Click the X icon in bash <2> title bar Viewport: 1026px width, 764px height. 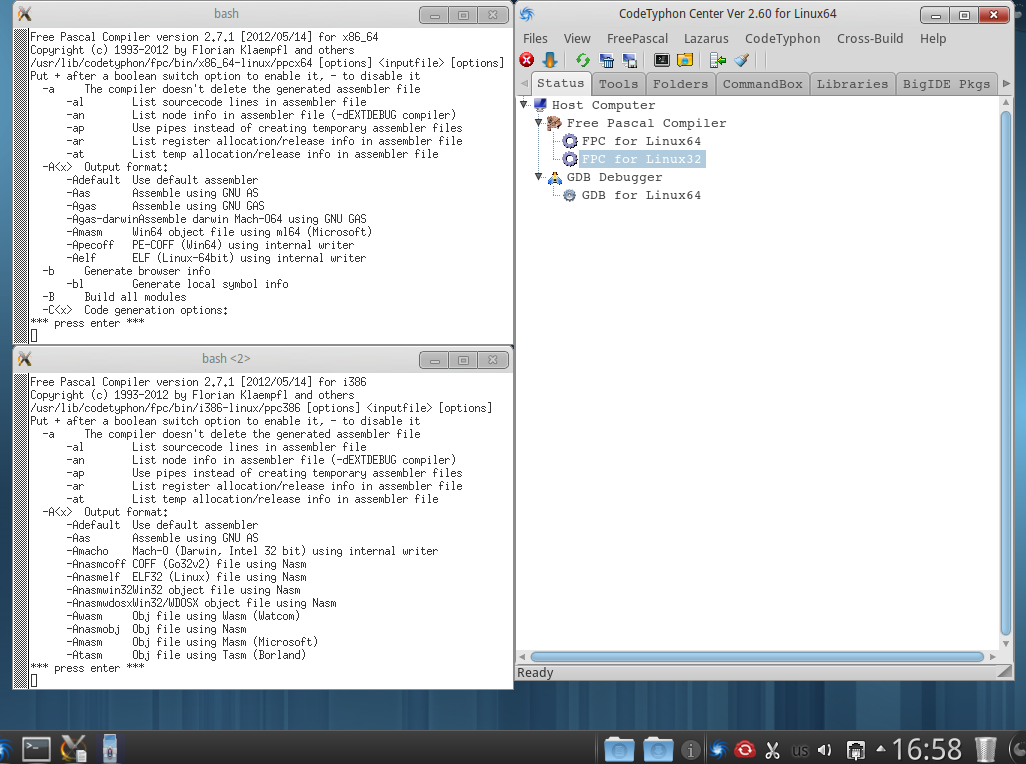pos(25,358)
